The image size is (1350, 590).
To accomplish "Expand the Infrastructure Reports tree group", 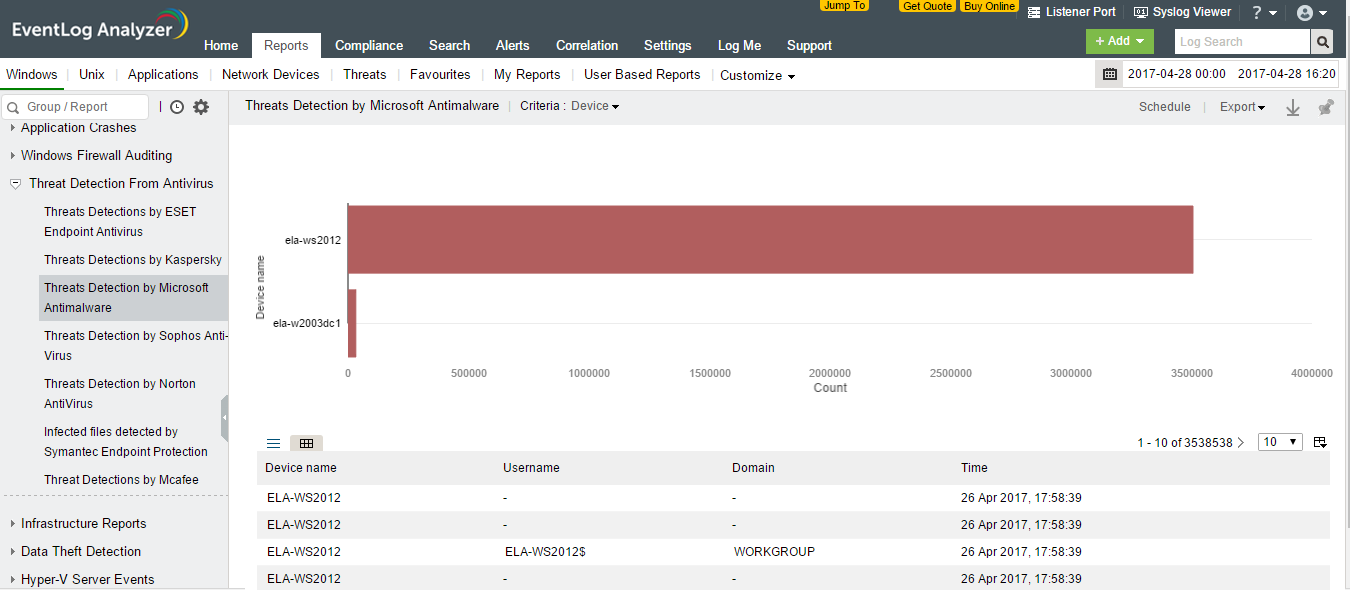I will click(13, 523).
